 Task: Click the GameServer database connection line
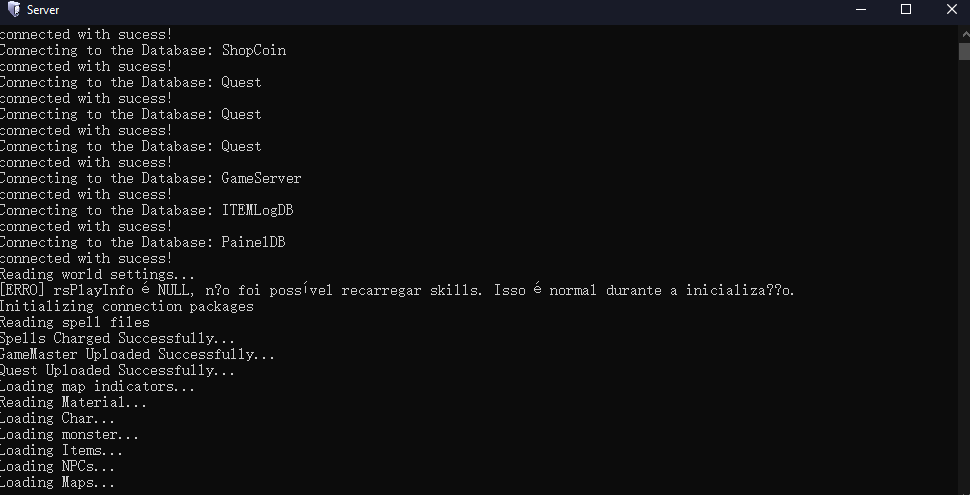point(150,178)
